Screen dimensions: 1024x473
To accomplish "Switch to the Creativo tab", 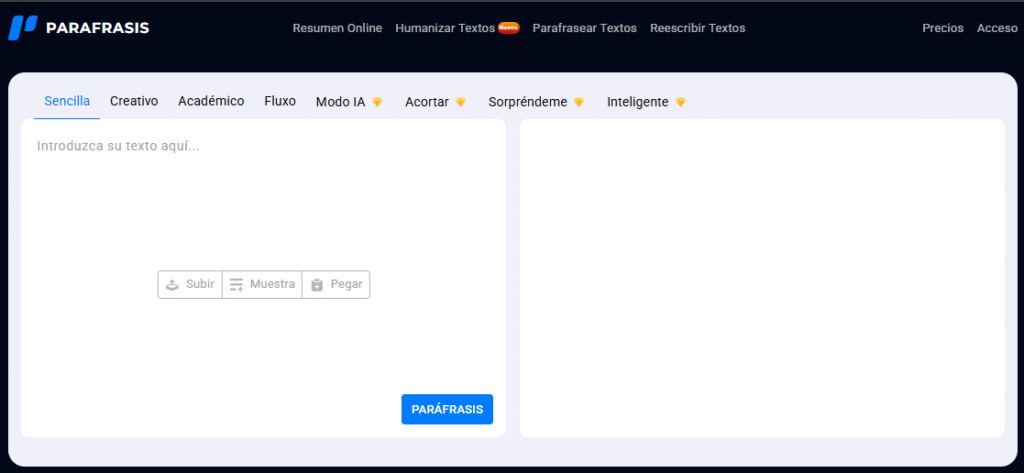I will pos(134,101).
